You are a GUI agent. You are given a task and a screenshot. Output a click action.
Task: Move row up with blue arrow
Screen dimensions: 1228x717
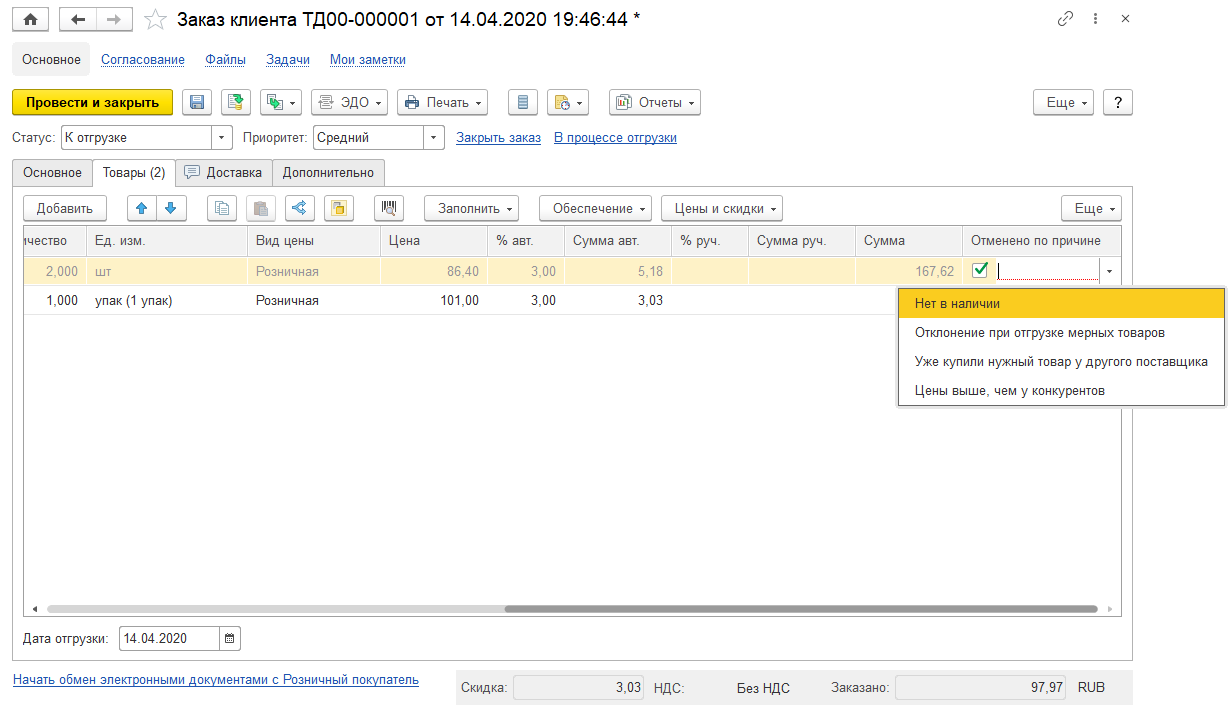pyautogui.click(x=142, y=208)
